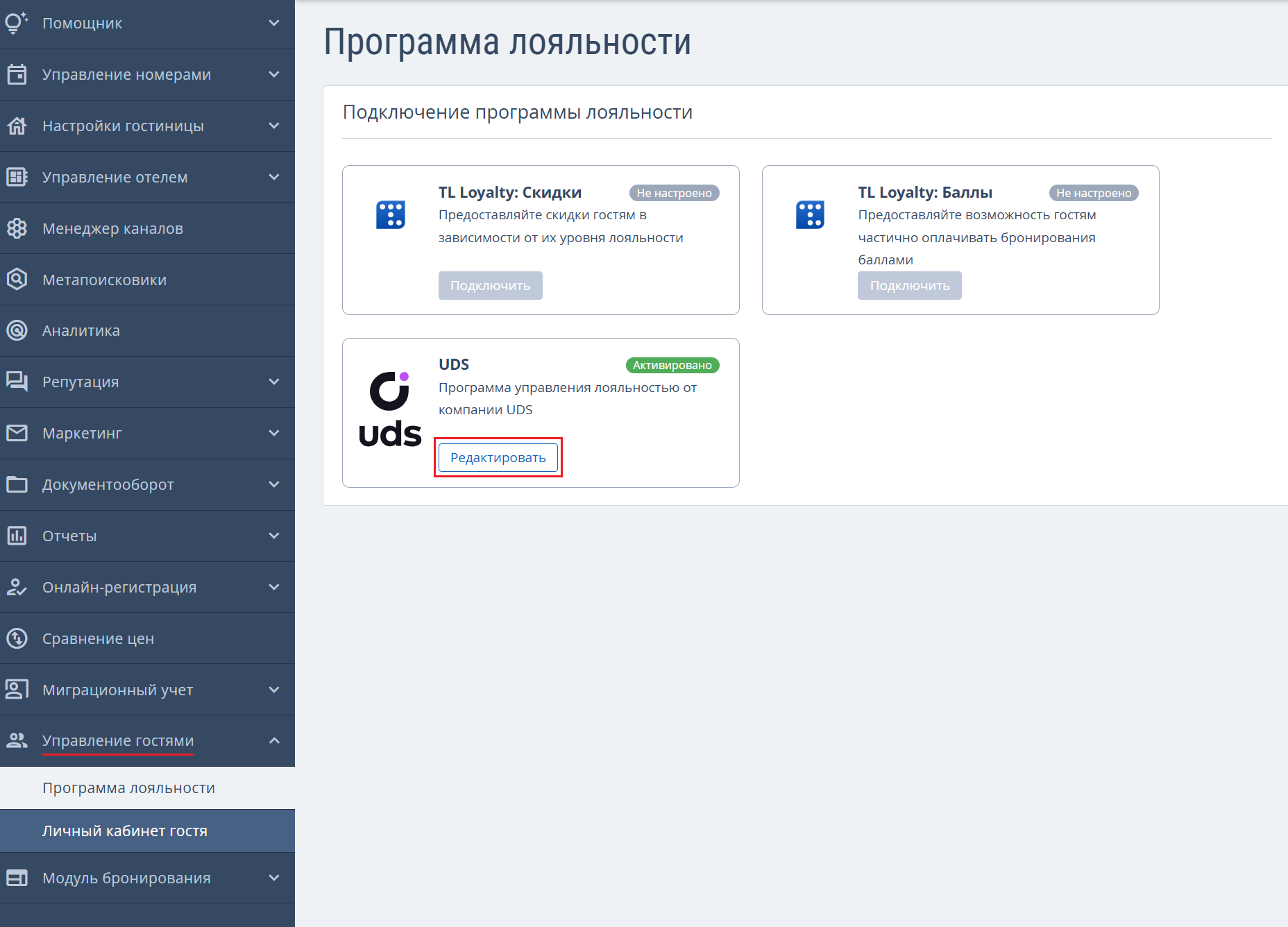Click the Редактировать button for UDS
1288x927 pixels.
498,457
